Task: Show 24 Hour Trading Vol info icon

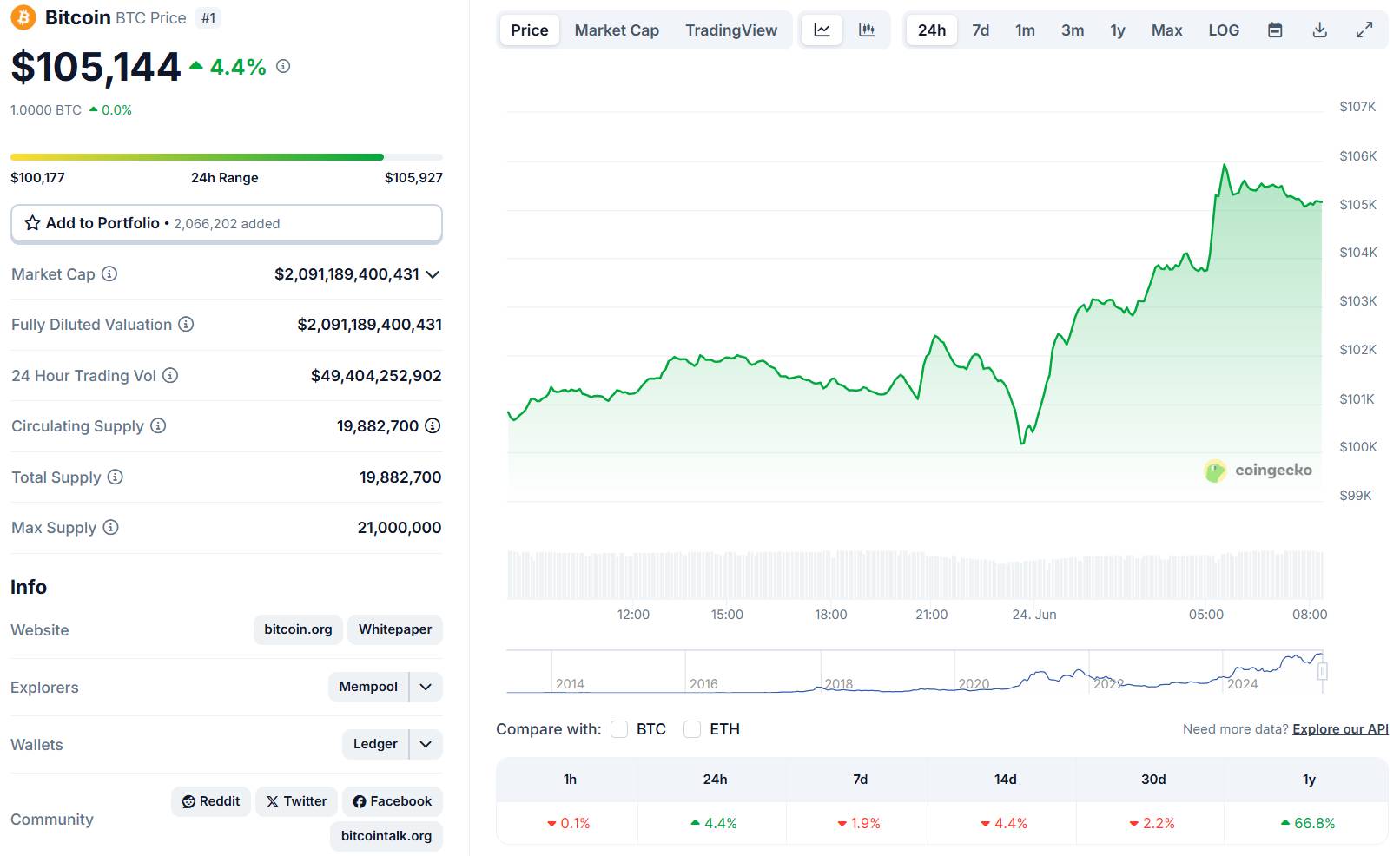Action: pyautogui.click(x=170, y=376)
